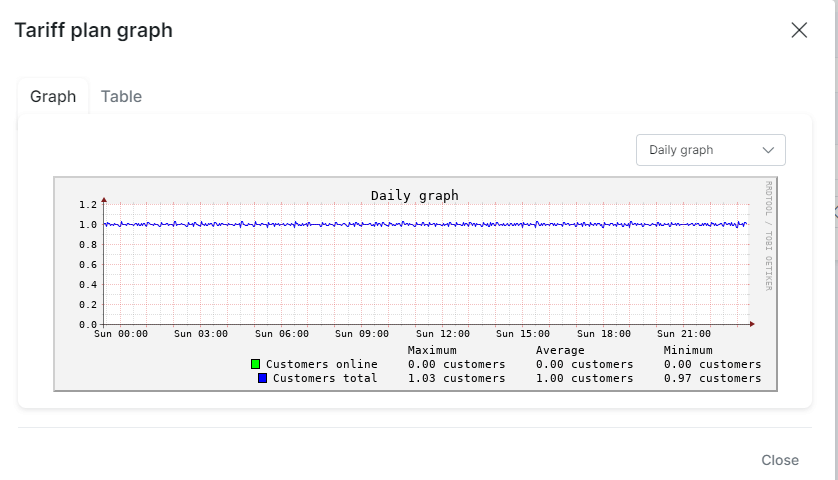Open the Daily graph dropdown
This screenshot has height=480, width=838.
pyautogui.click(x=710, y=150)
